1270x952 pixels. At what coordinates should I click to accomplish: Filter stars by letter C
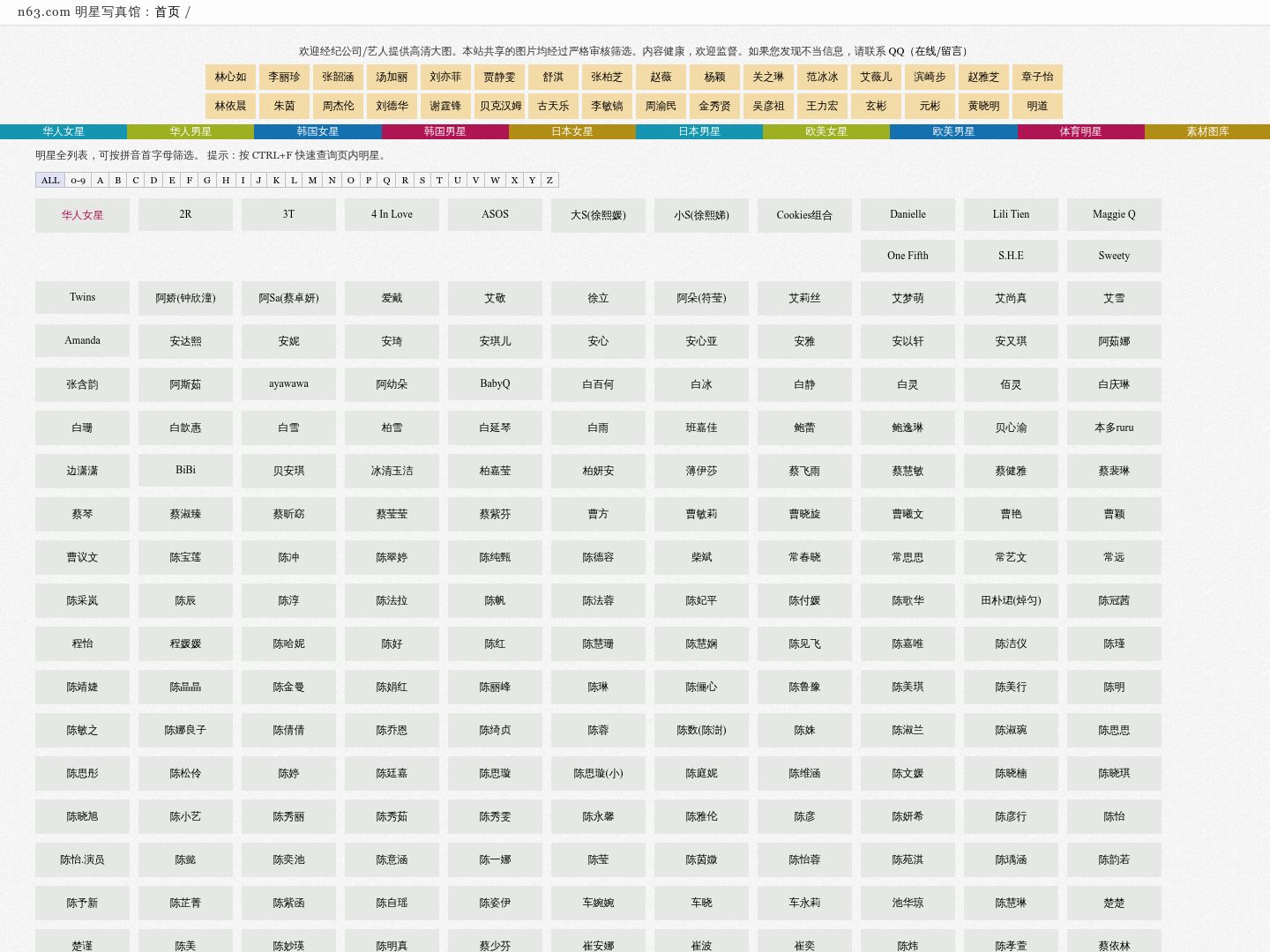(x=136, y=180)
